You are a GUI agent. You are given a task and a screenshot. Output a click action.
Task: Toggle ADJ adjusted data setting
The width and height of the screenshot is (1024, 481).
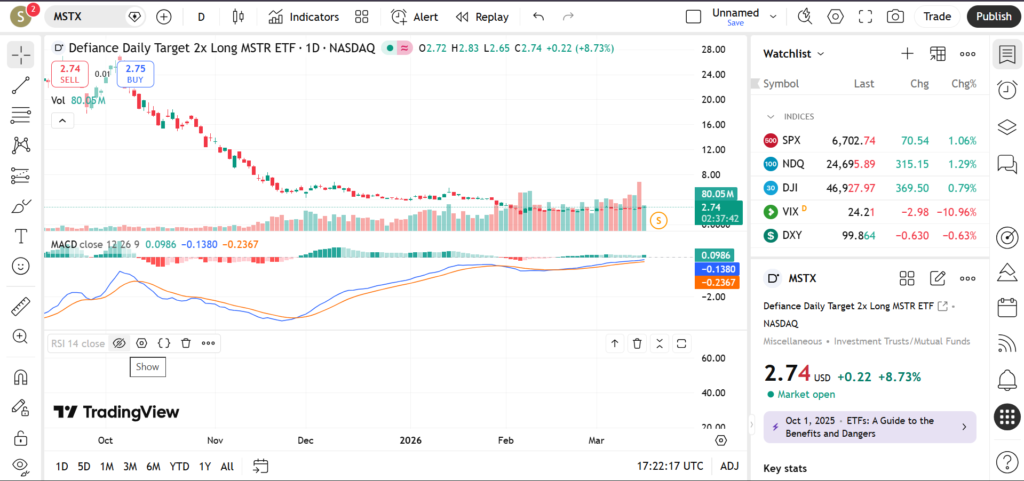tap(730, 466)
